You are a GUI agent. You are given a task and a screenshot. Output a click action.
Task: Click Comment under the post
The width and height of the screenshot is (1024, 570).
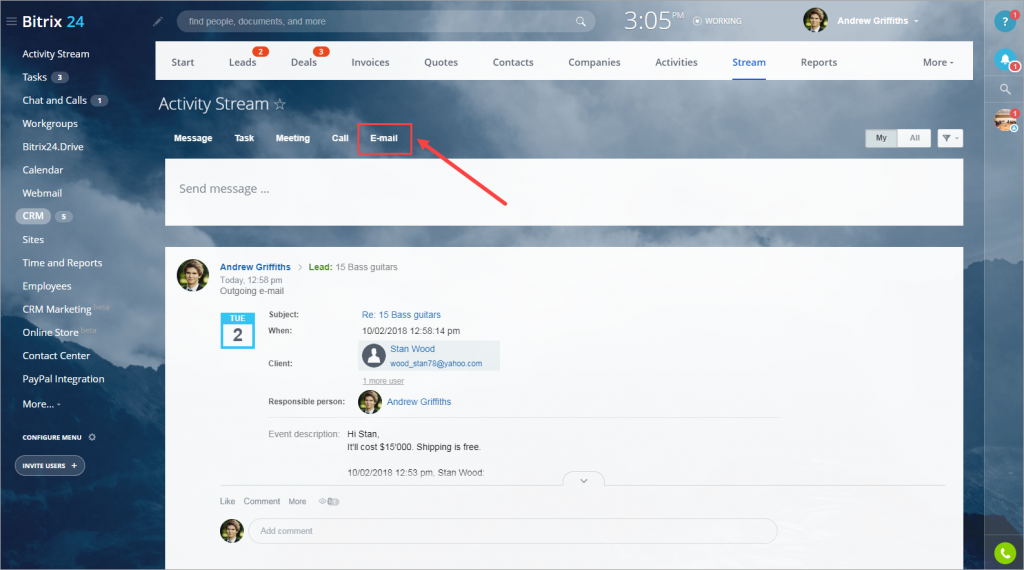(x=262, y=501)
